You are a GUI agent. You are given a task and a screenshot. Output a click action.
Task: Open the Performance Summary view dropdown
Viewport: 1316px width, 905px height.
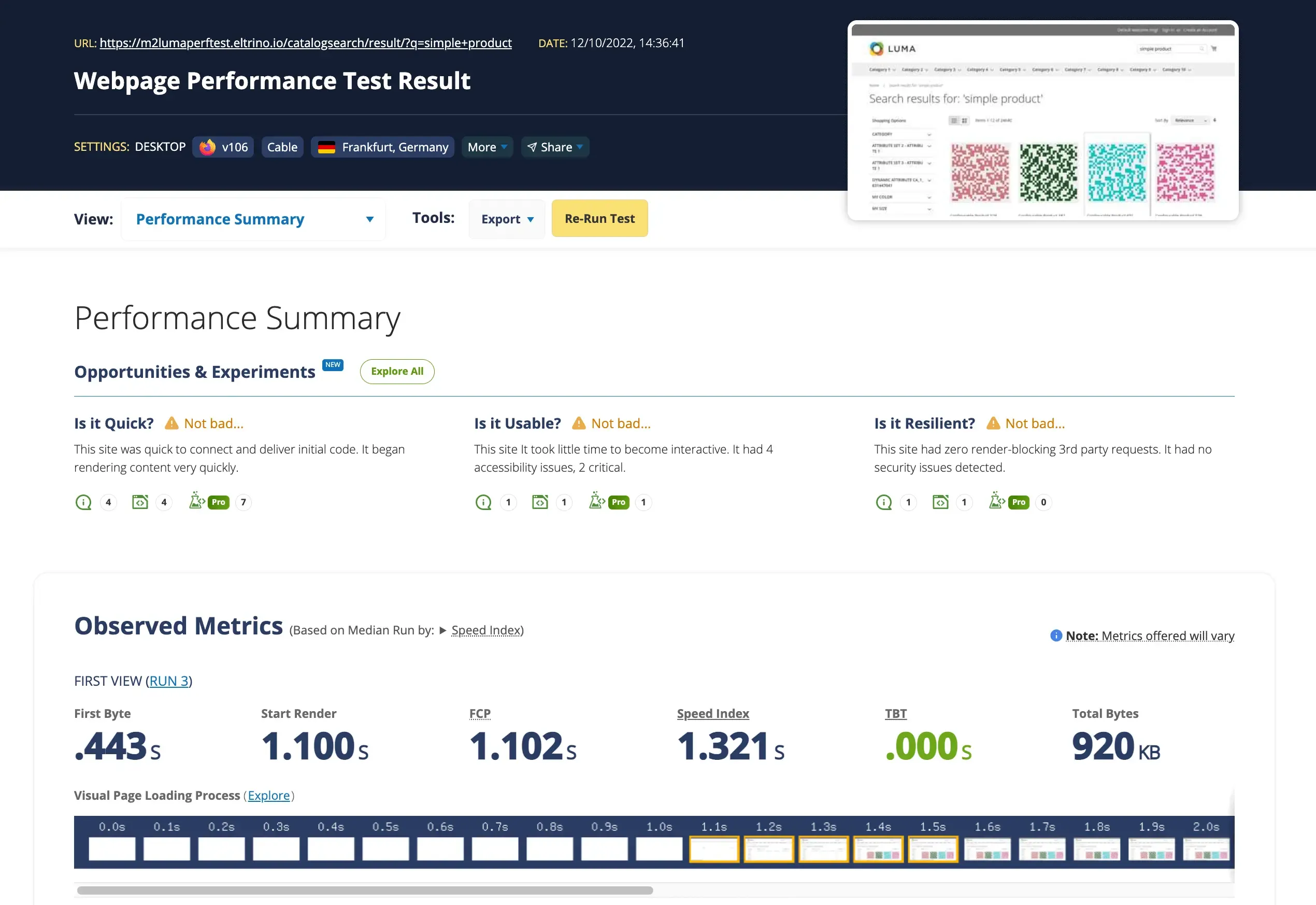253,219
